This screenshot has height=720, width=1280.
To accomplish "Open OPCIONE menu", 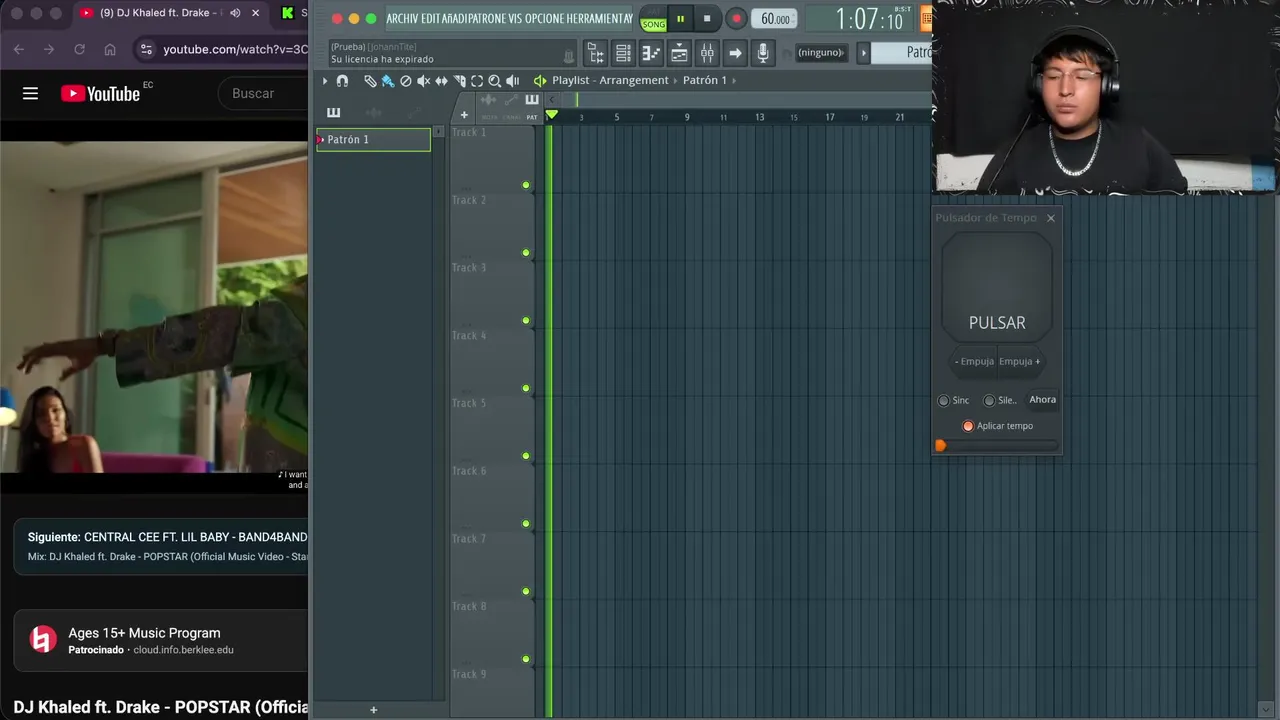I will tap(544, 19).
